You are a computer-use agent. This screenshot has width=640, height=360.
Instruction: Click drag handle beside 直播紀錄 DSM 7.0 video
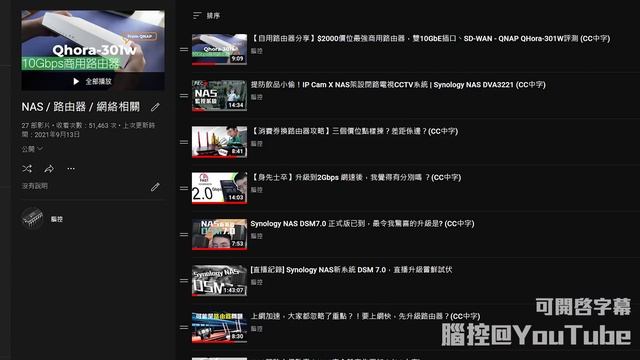click(x=184, y=281)
